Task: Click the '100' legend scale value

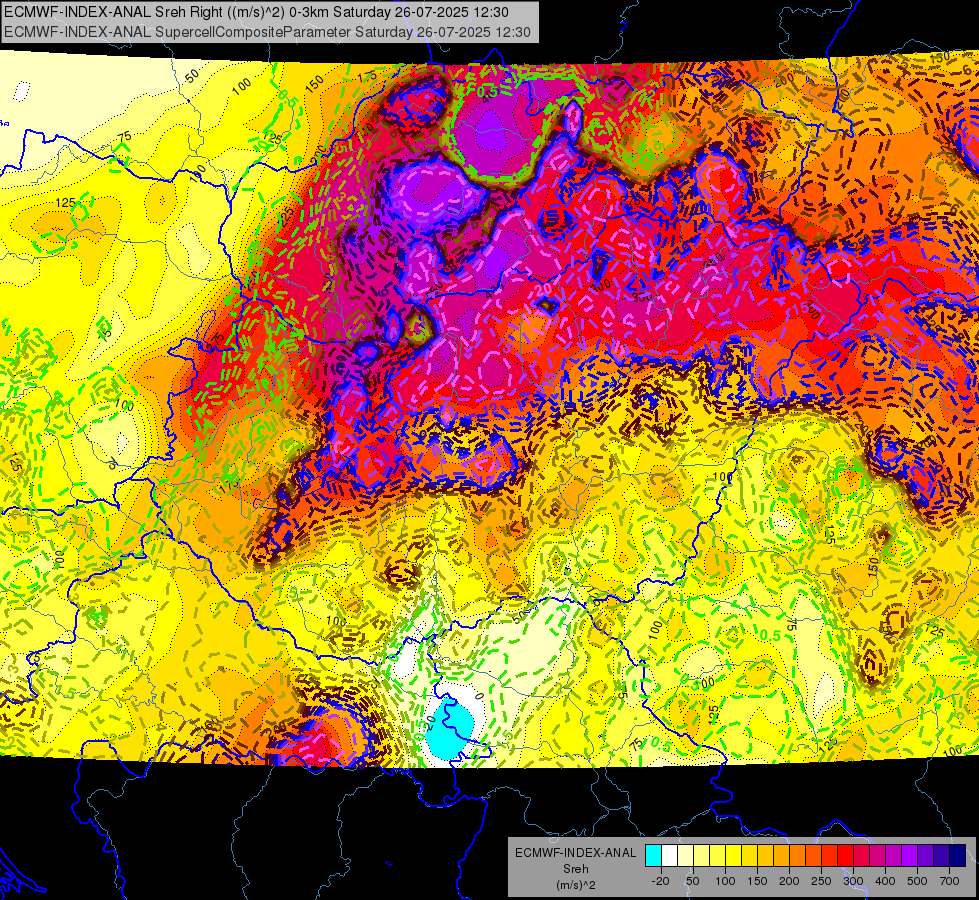Action: (725, 881)
